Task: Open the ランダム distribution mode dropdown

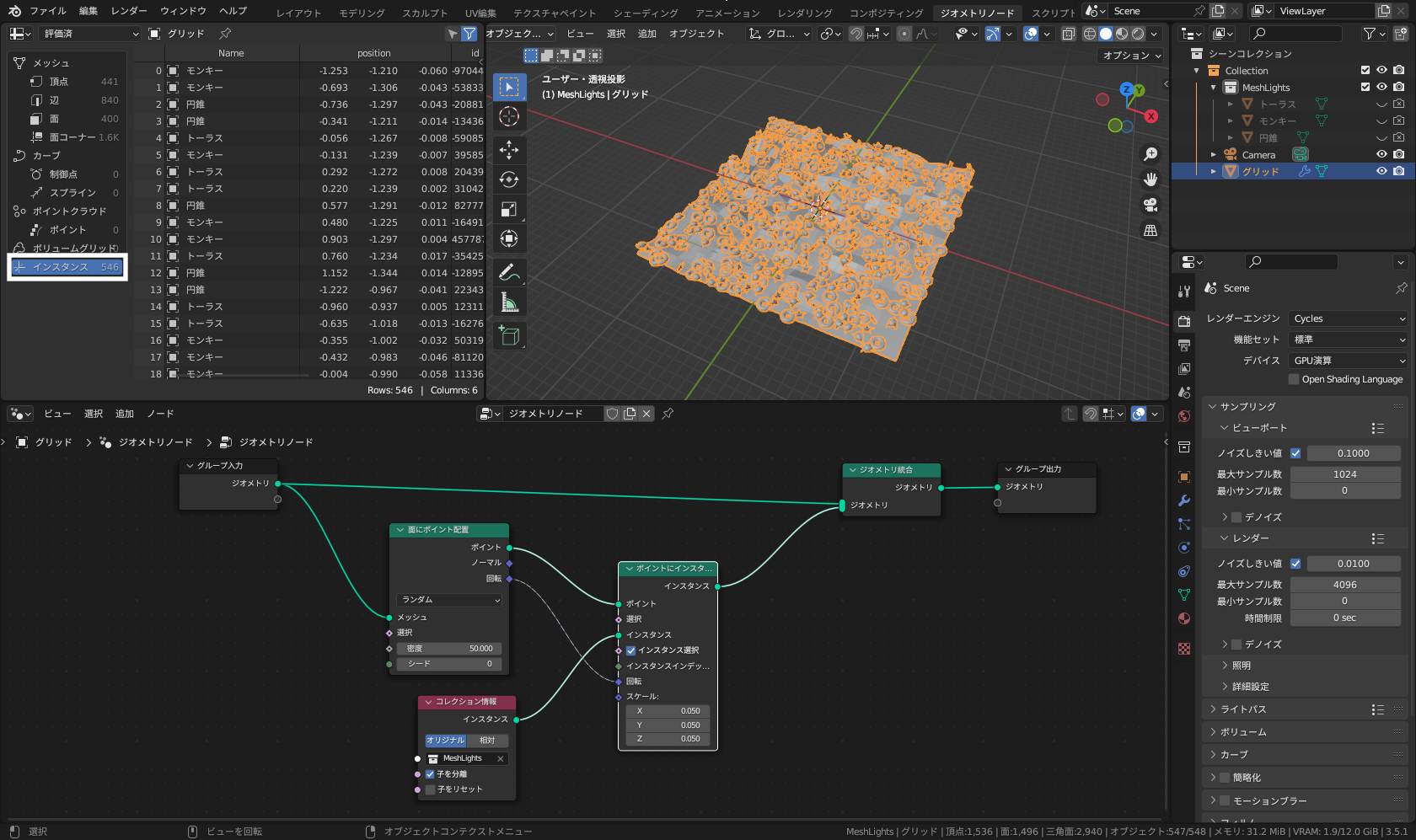Action: (450, 600)
